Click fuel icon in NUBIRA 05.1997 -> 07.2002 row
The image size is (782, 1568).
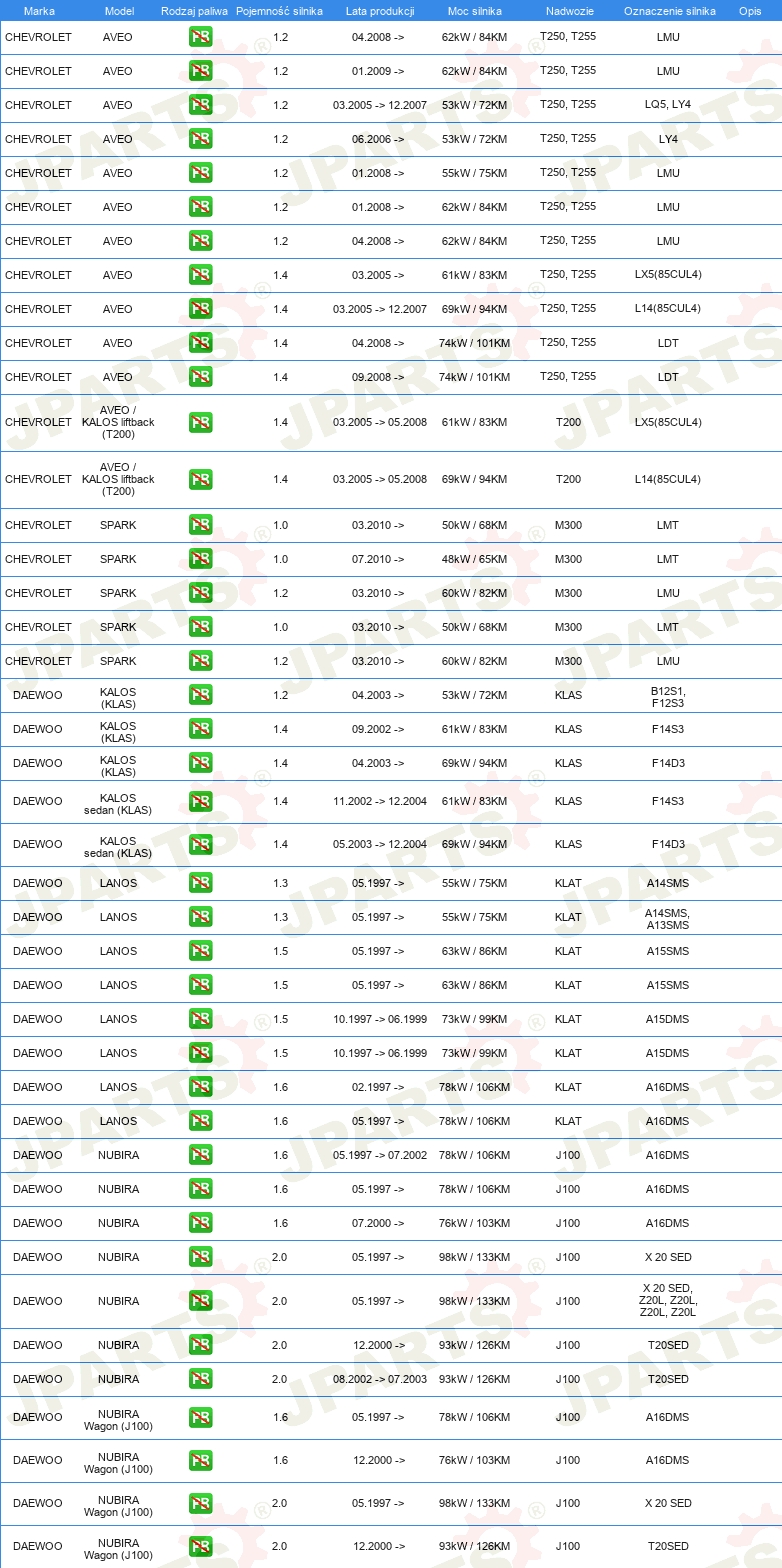(x=200, y=1155)
